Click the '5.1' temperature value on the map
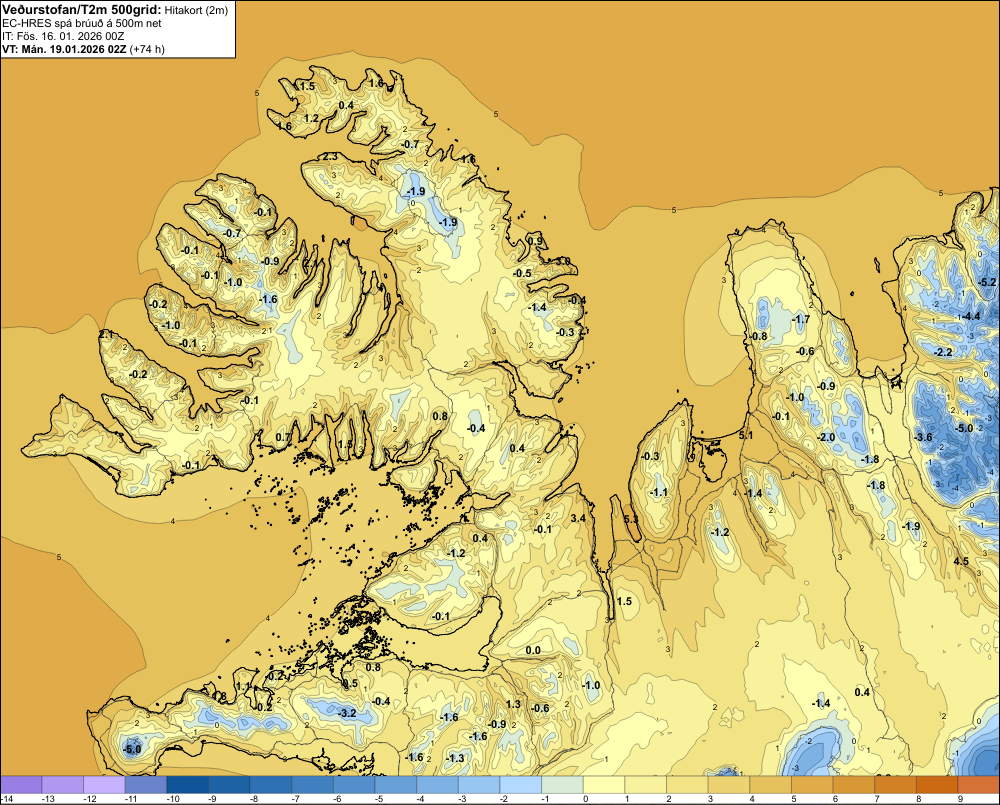Viewport: 1000px width, 805px height. click(x=746, y=435)
